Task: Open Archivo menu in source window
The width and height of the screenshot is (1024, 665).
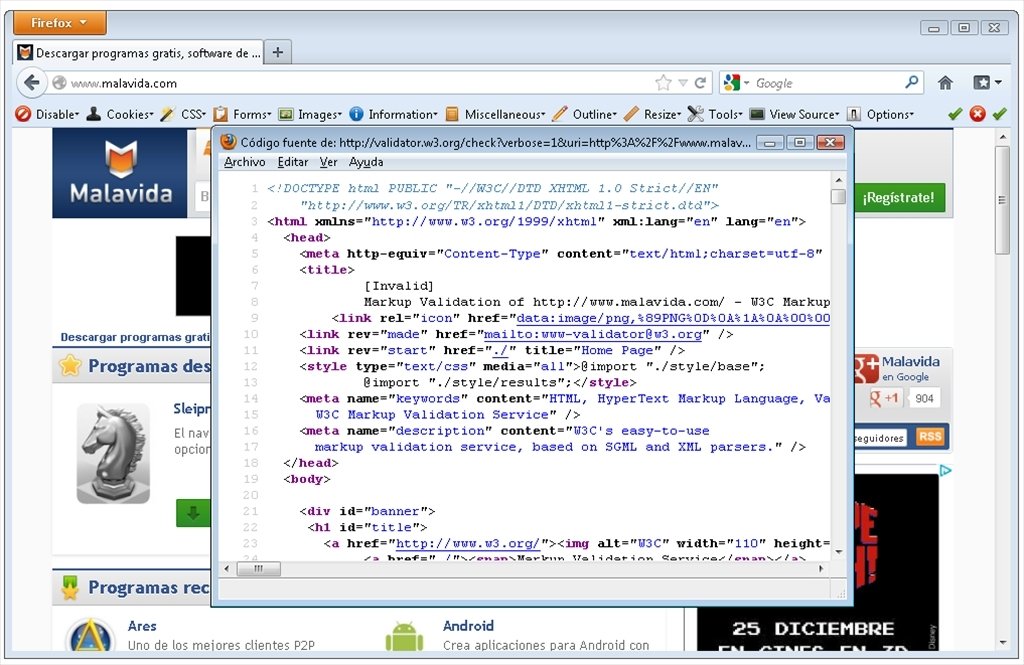Action: pos(244,162)
